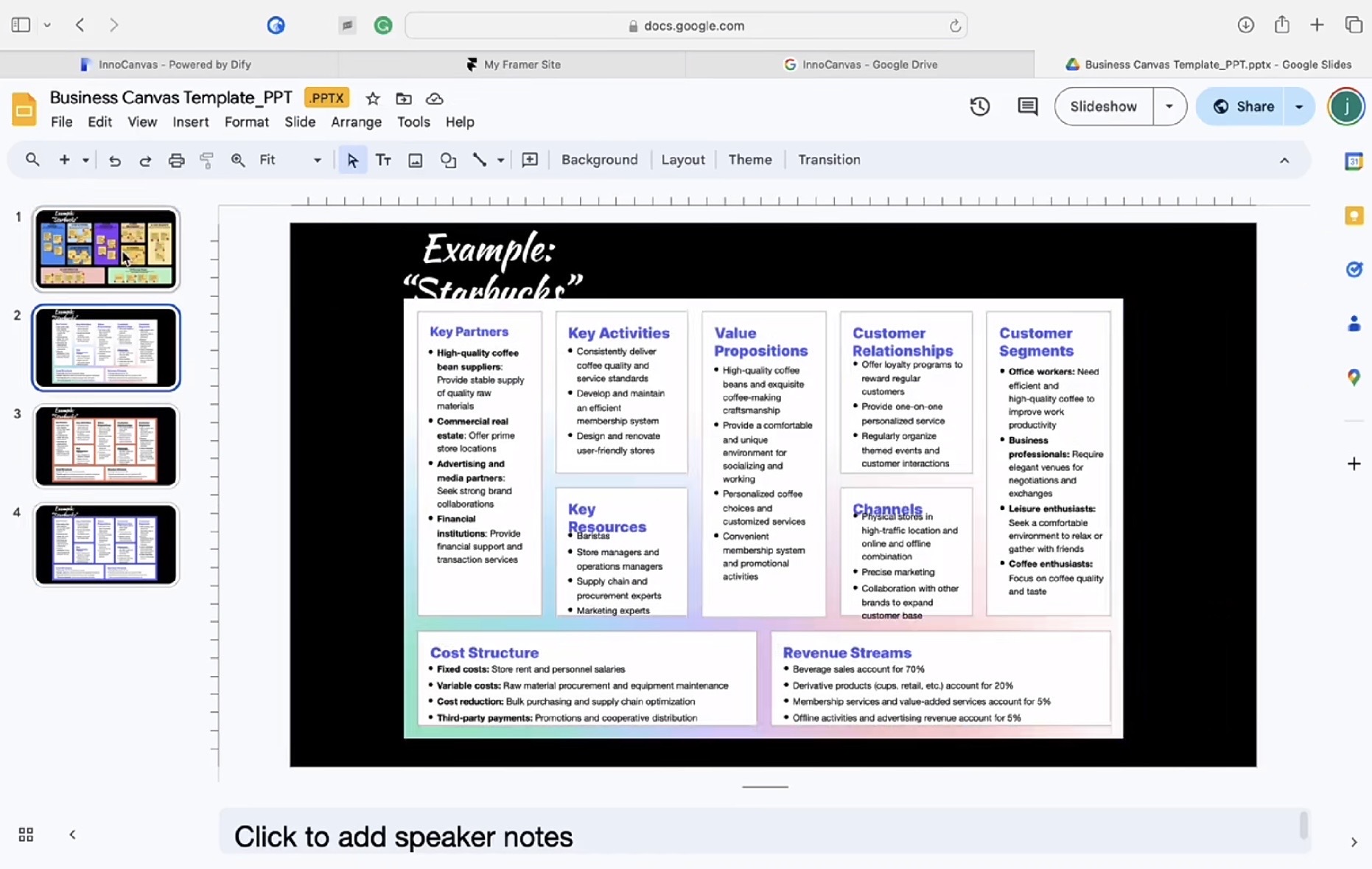Open version history clock icon
The image size is (1372, 869).
[979, 106]
